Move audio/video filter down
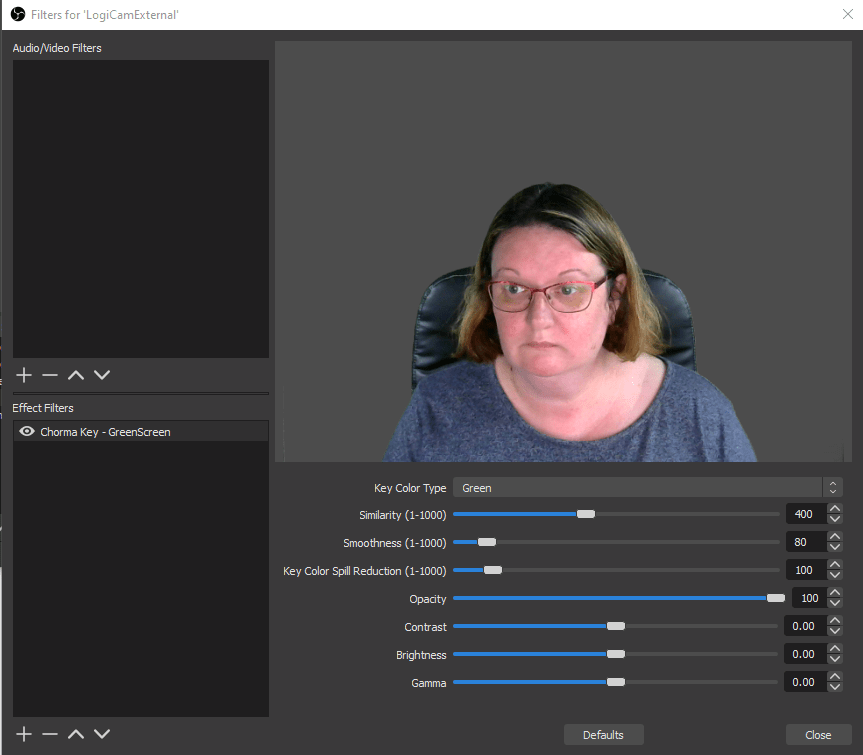863x755 pixels. point(102,375)
